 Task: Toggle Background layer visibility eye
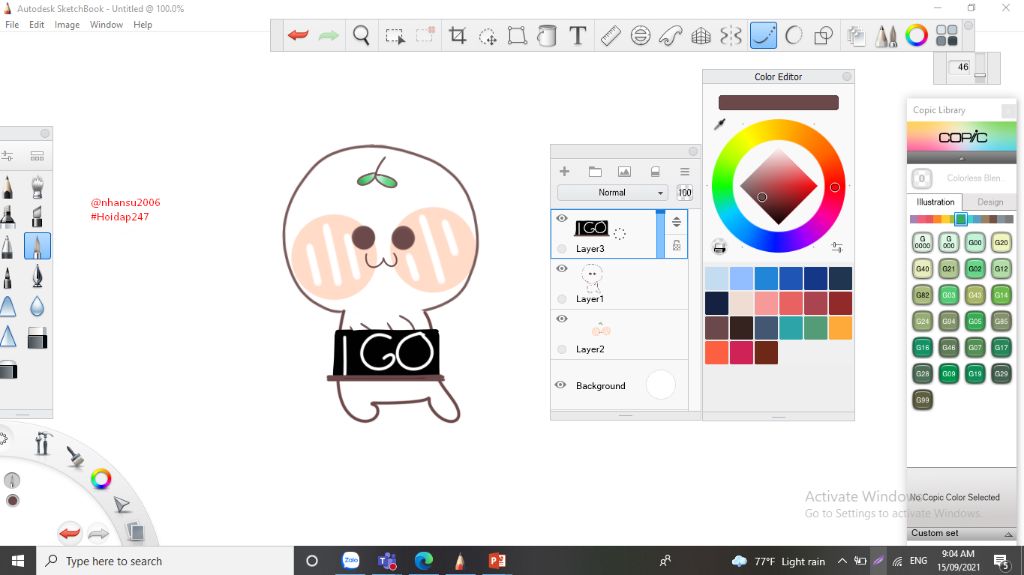[560, 385]
